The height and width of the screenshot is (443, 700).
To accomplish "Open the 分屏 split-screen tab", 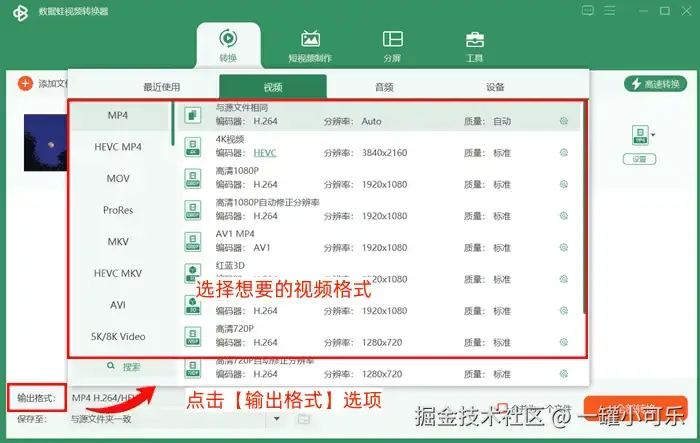I will pos(392,45).
